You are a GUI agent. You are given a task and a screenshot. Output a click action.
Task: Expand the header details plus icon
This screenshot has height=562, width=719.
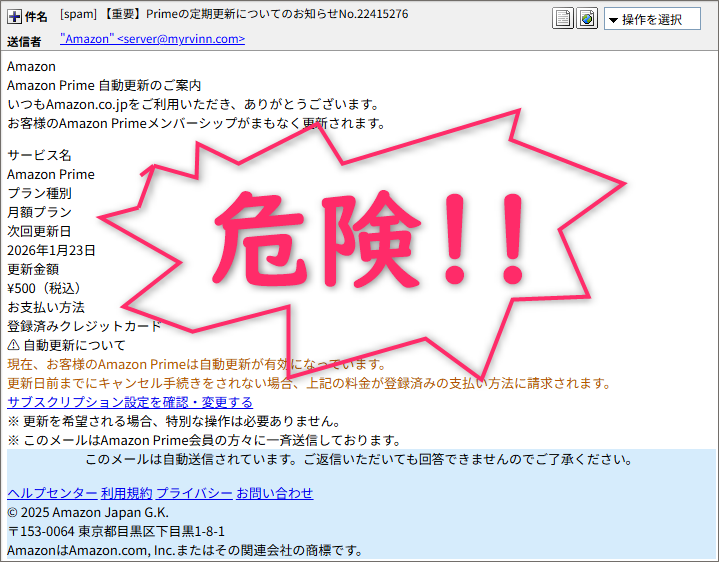[14, 17]
